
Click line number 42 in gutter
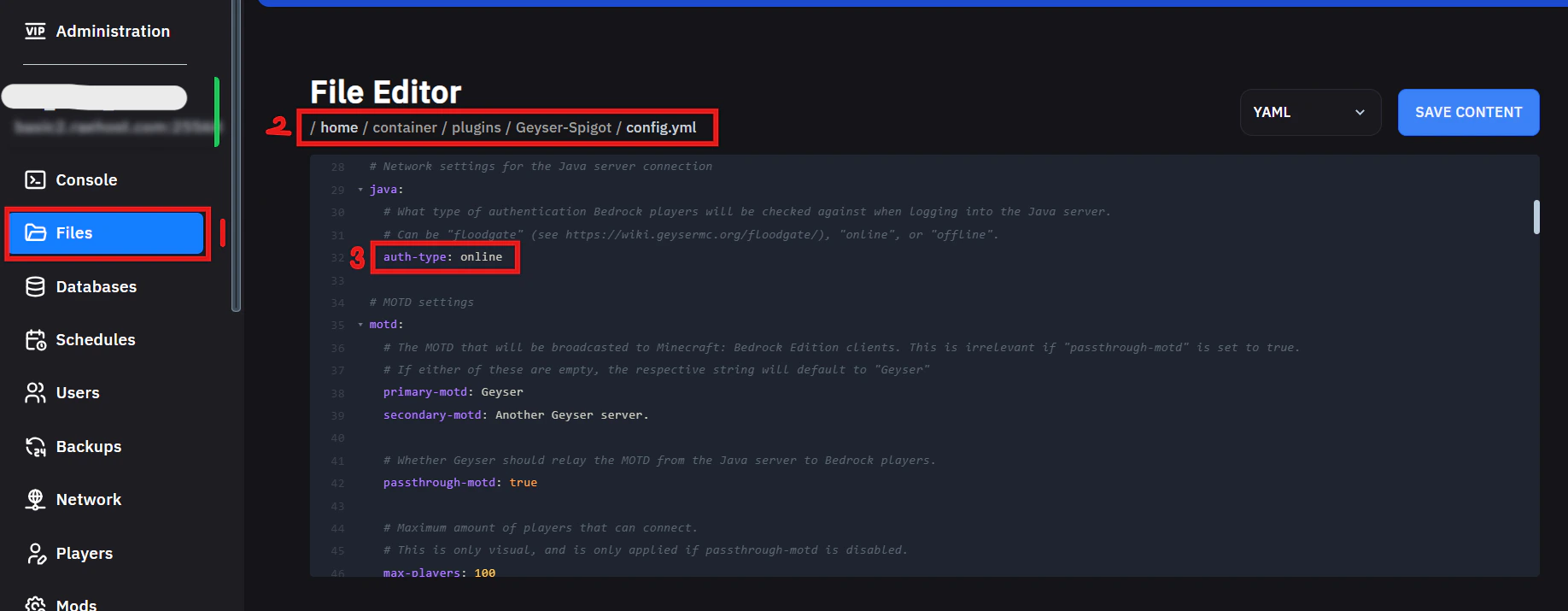point(337,483)
